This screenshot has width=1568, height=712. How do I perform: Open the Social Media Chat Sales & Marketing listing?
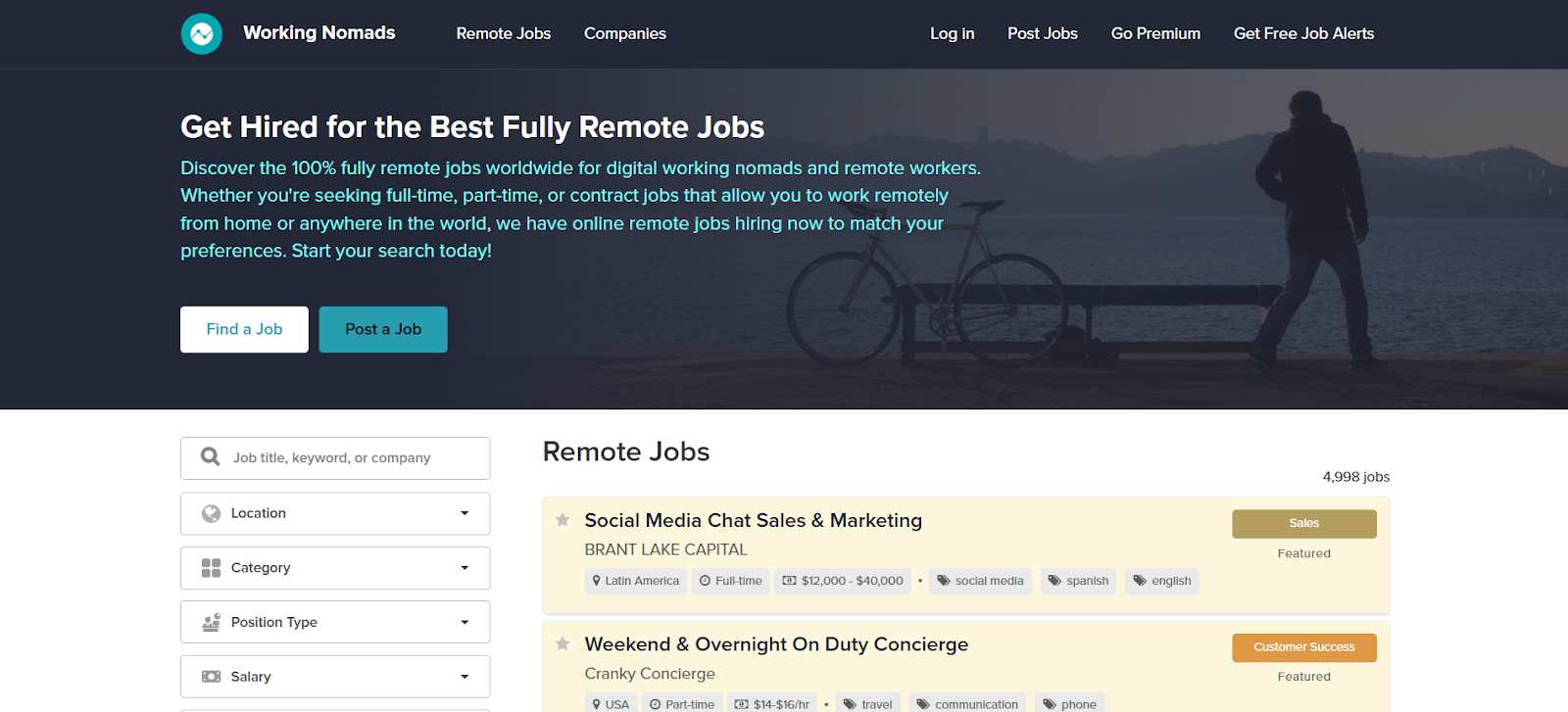754,520
